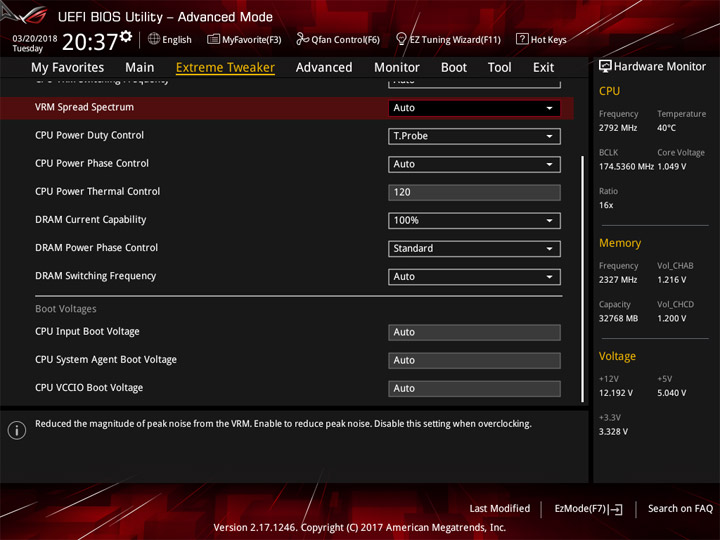Show the Hot Keys list
This screenshot has height=540, width=720.
541,39
